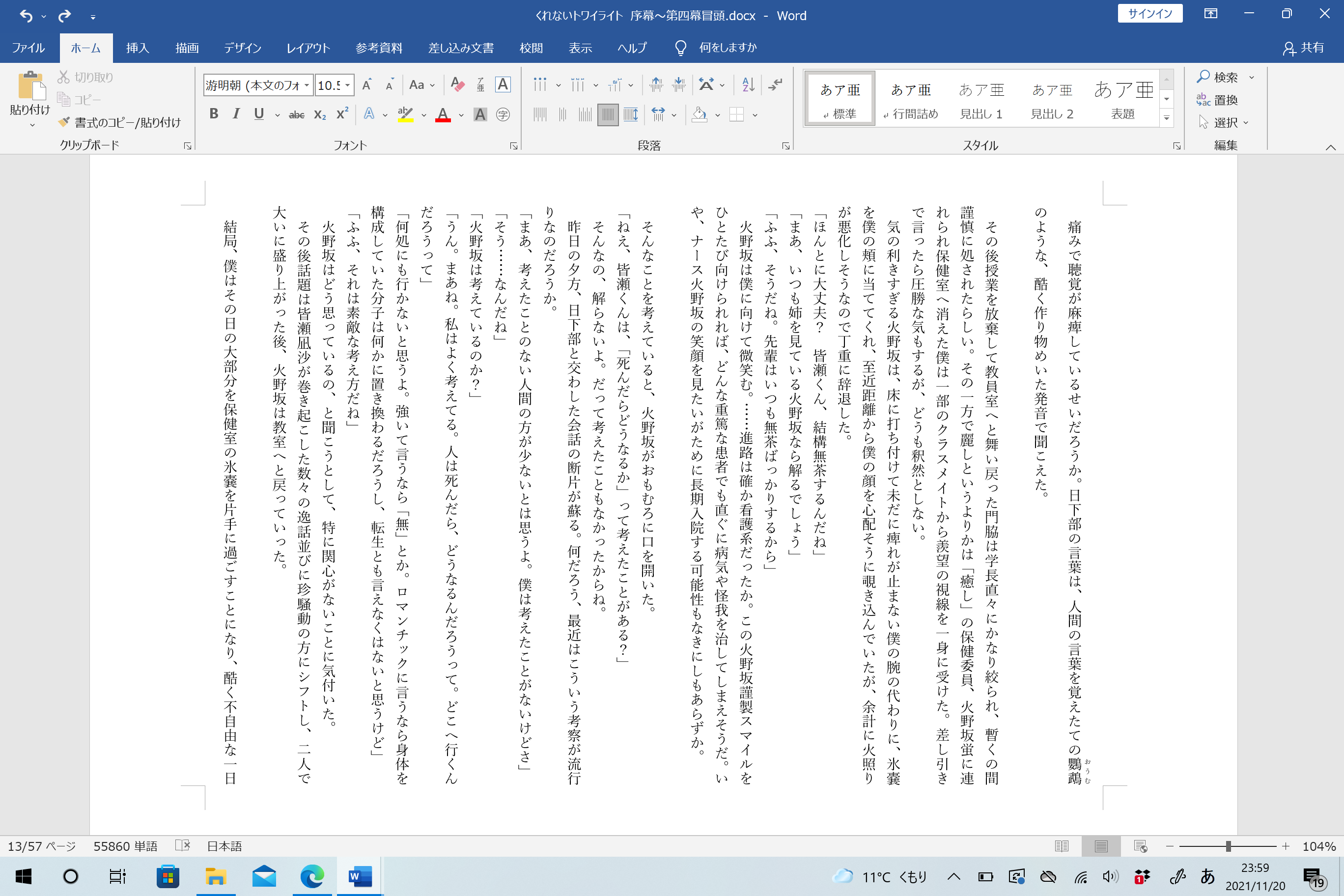The width and height of the screenshot is (1344, 896).
Task: Open the font size dropdown
Action: point(347,85)
